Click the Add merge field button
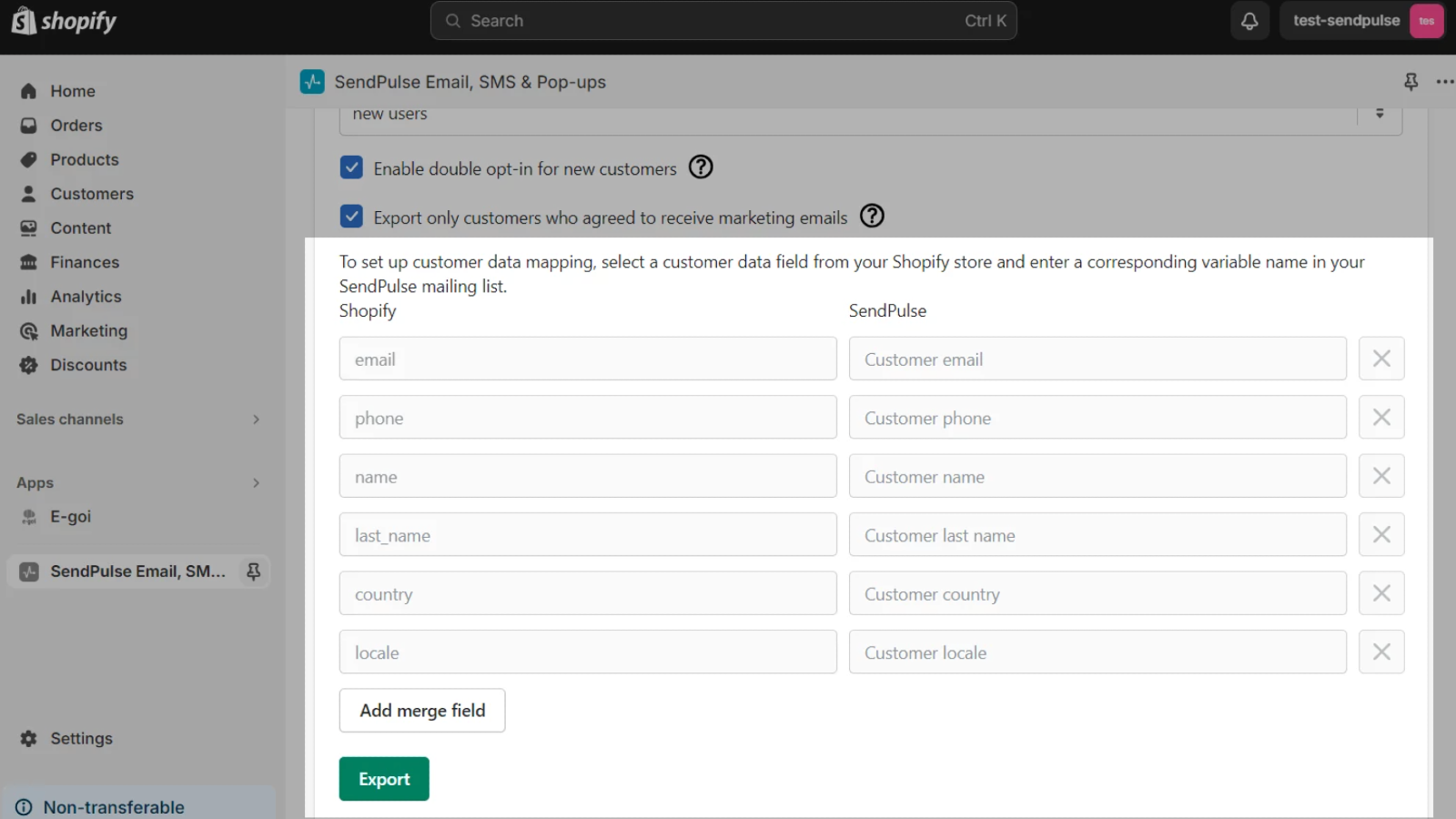This screenshot has width=1456, height=819. point(422,711)
